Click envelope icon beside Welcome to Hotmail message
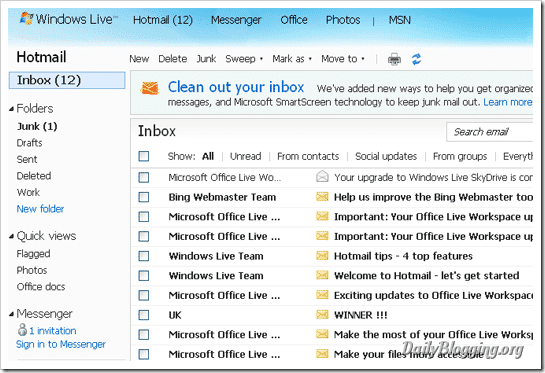 322,275
